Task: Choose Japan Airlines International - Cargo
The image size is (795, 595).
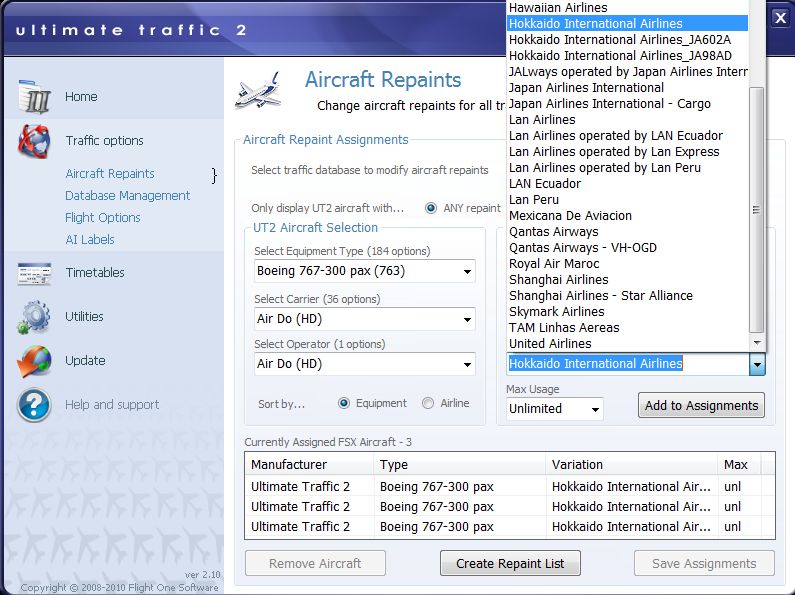Action: [x=627, y=103]
